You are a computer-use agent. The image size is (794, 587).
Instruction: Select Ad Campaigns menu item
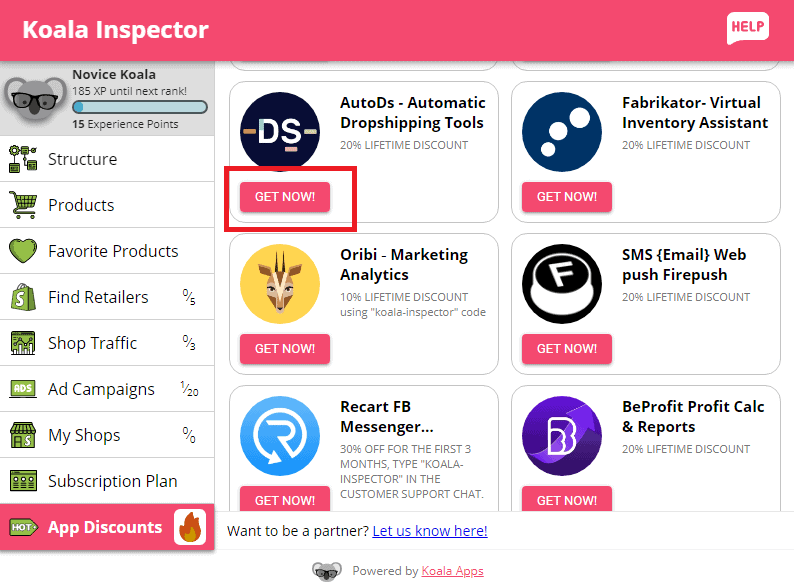click(107, 389)
